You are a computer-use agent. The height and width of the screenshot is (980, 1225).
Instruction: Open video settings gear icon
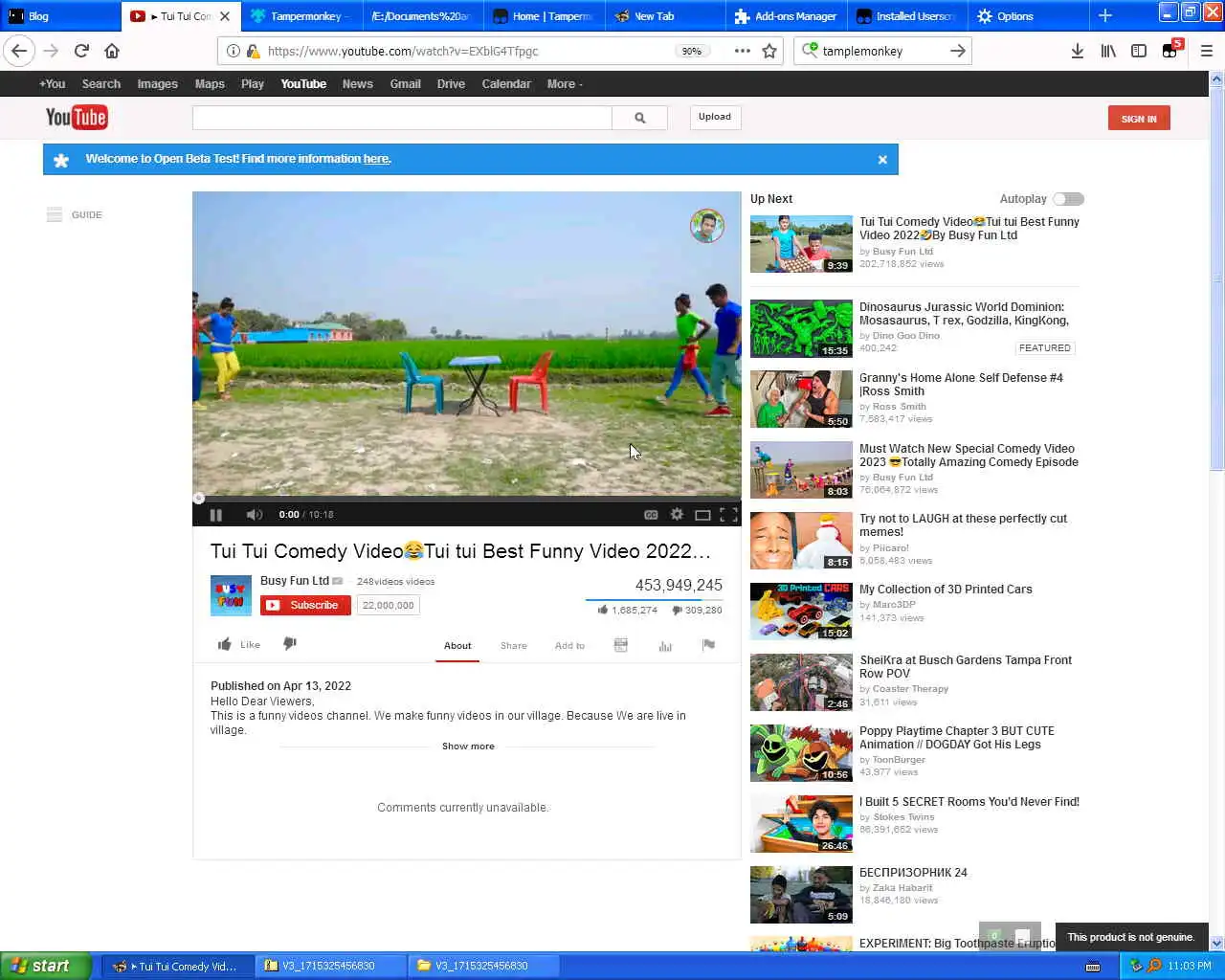click(x=677, y=515)
